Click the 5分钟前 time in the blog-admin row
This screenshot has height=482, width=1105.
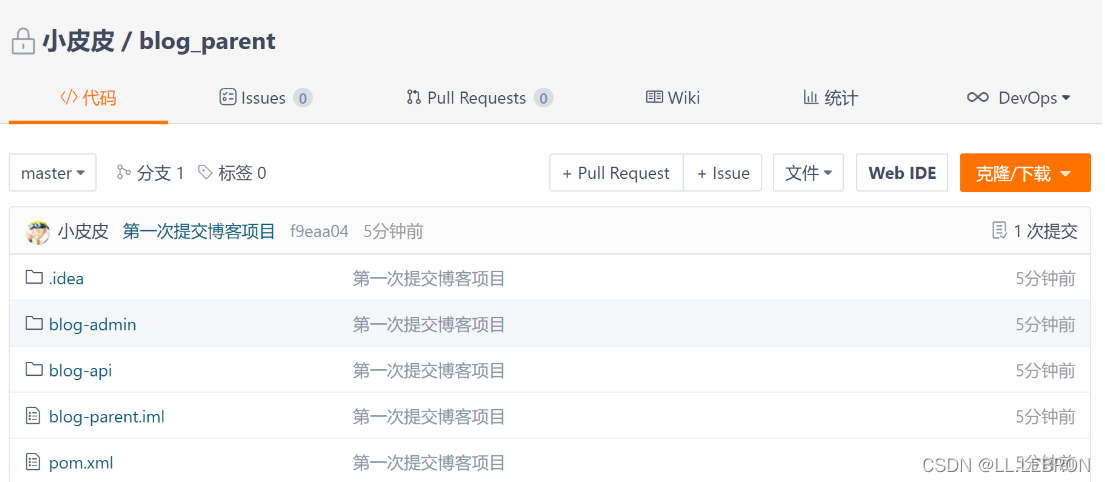click(x=1046, y=324)
